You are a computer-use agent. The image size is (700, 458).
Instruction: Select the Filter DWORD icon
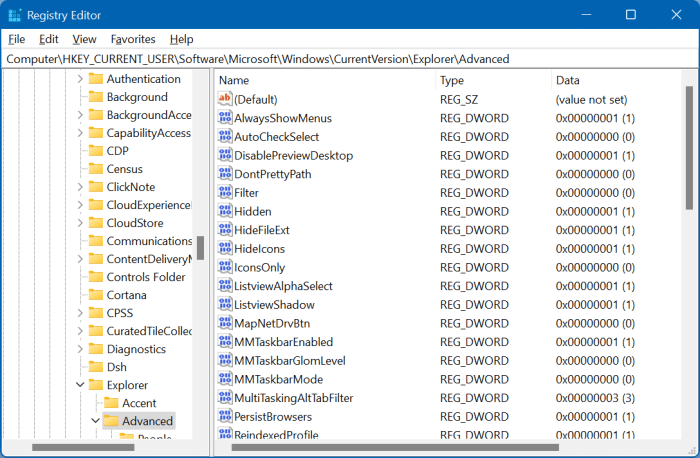pyautogui.click(x=225, y=192)
